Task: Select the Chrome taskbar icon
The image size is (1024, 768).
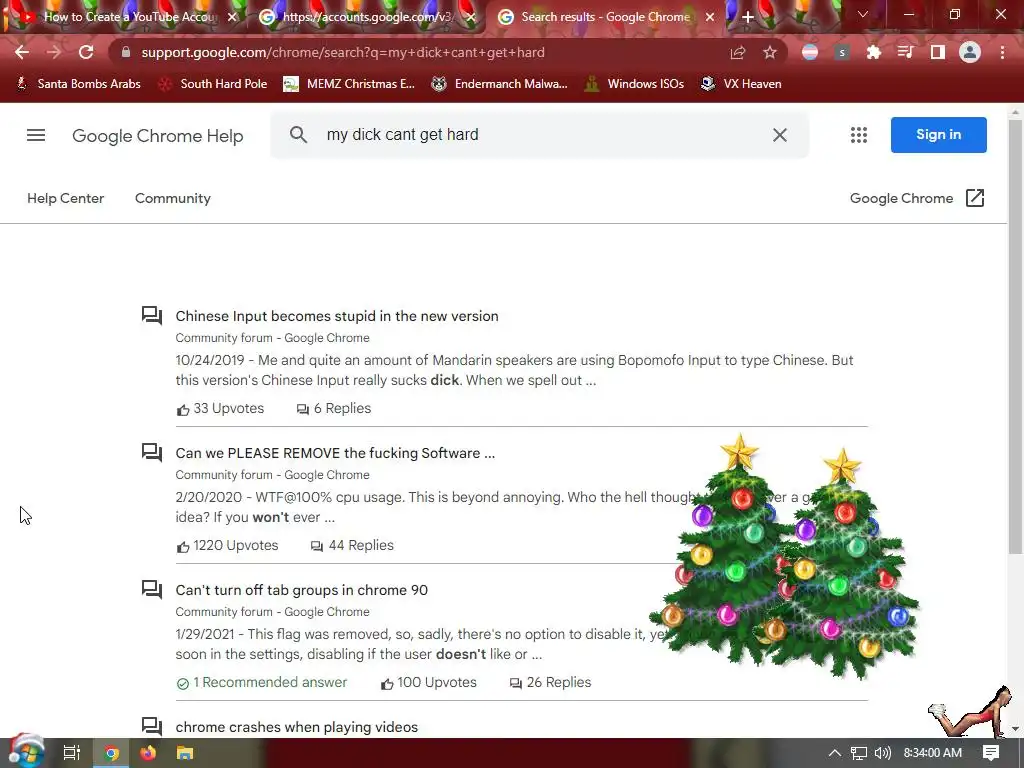Action: coord(112,753)
